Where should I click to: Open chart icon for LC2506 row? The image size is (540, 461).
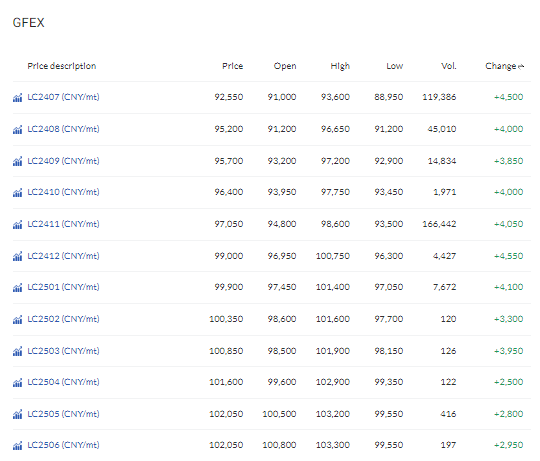pos(18,446)
